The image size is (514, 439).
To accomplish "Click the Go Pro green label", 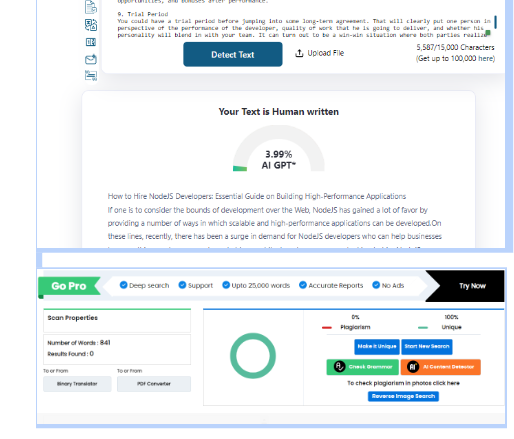I will coord(69,286).
